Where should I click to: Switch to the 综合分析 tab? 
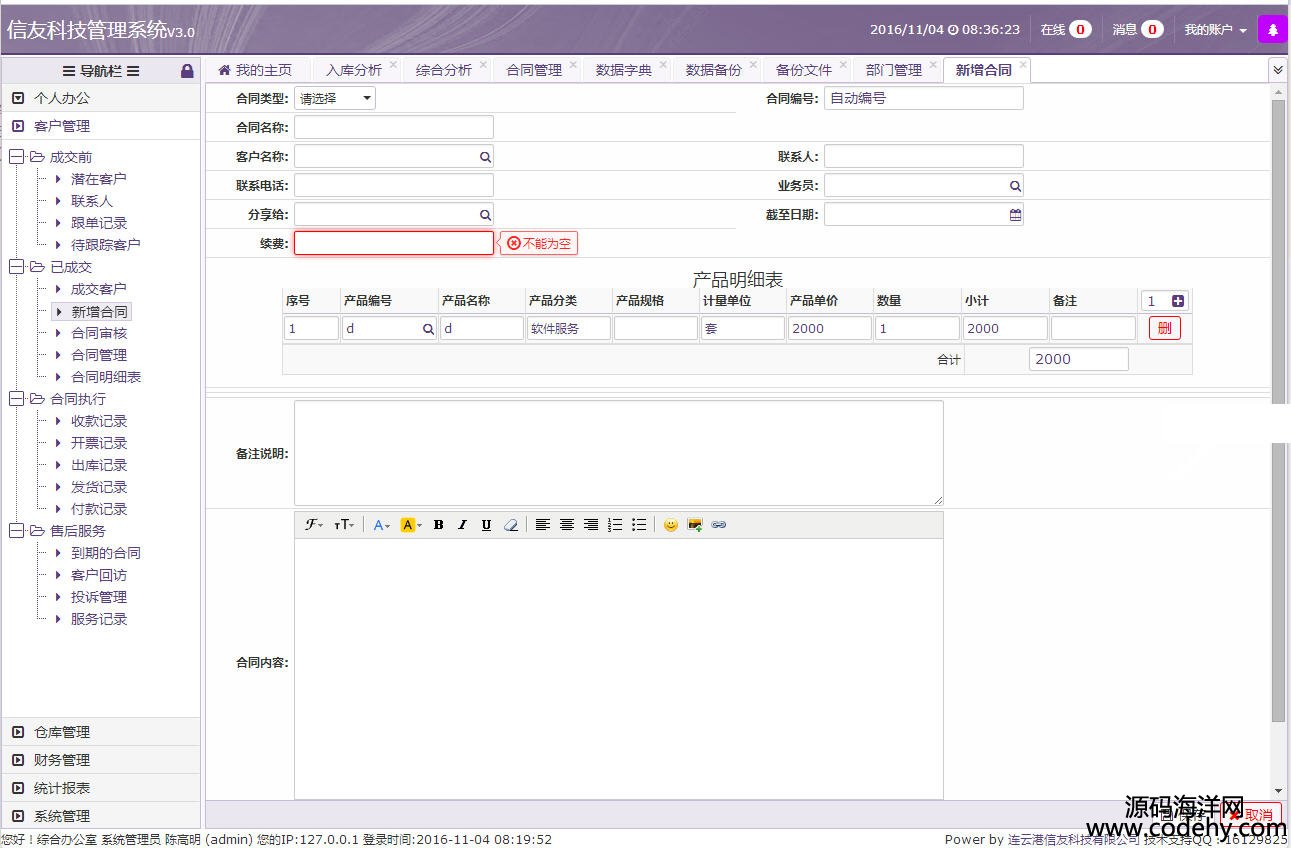[443, 70]
